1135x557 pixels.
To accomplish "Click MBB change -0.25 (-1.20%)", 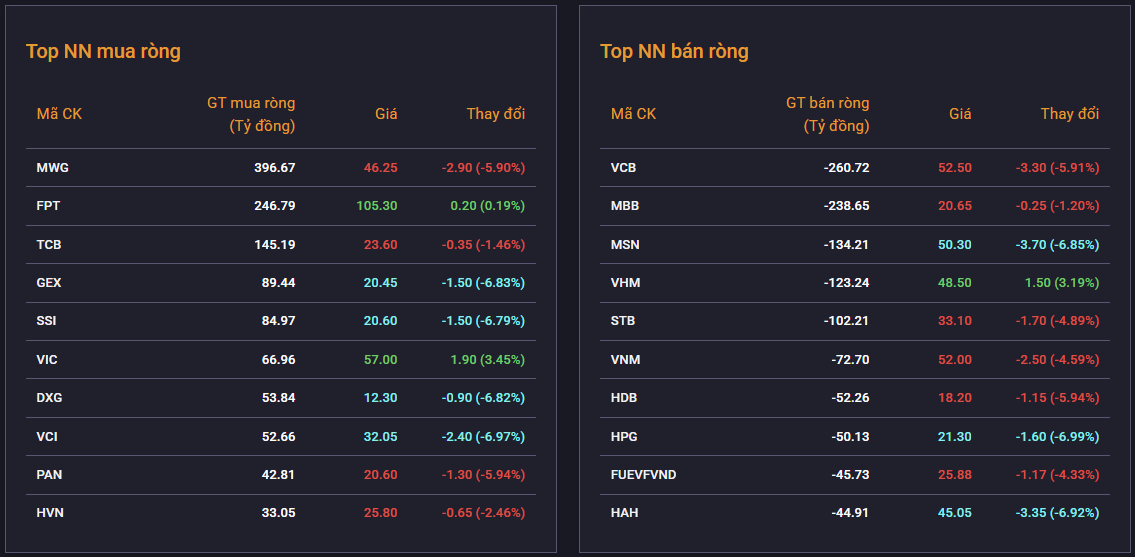I will [x=1058, y=206].
